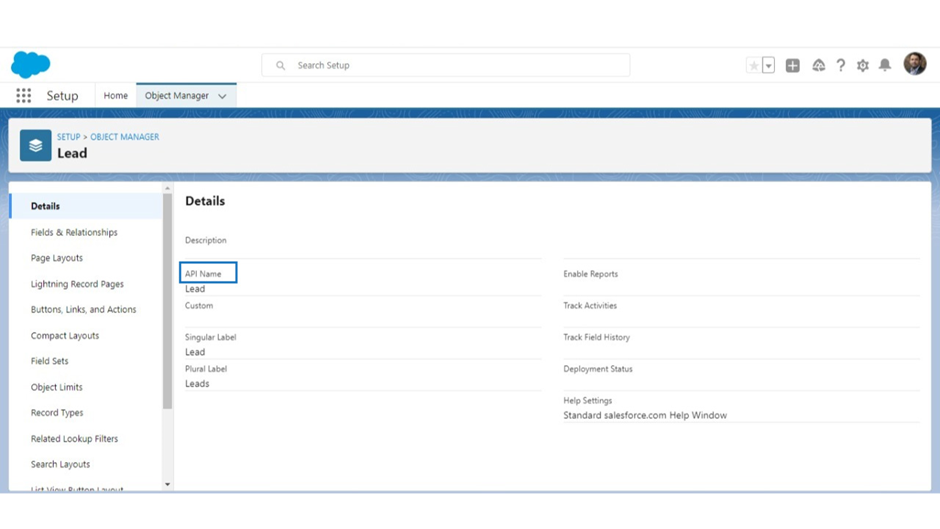Click the Lead object stack icon
This screenshot has width=940, height=529.
coord(35,145)
